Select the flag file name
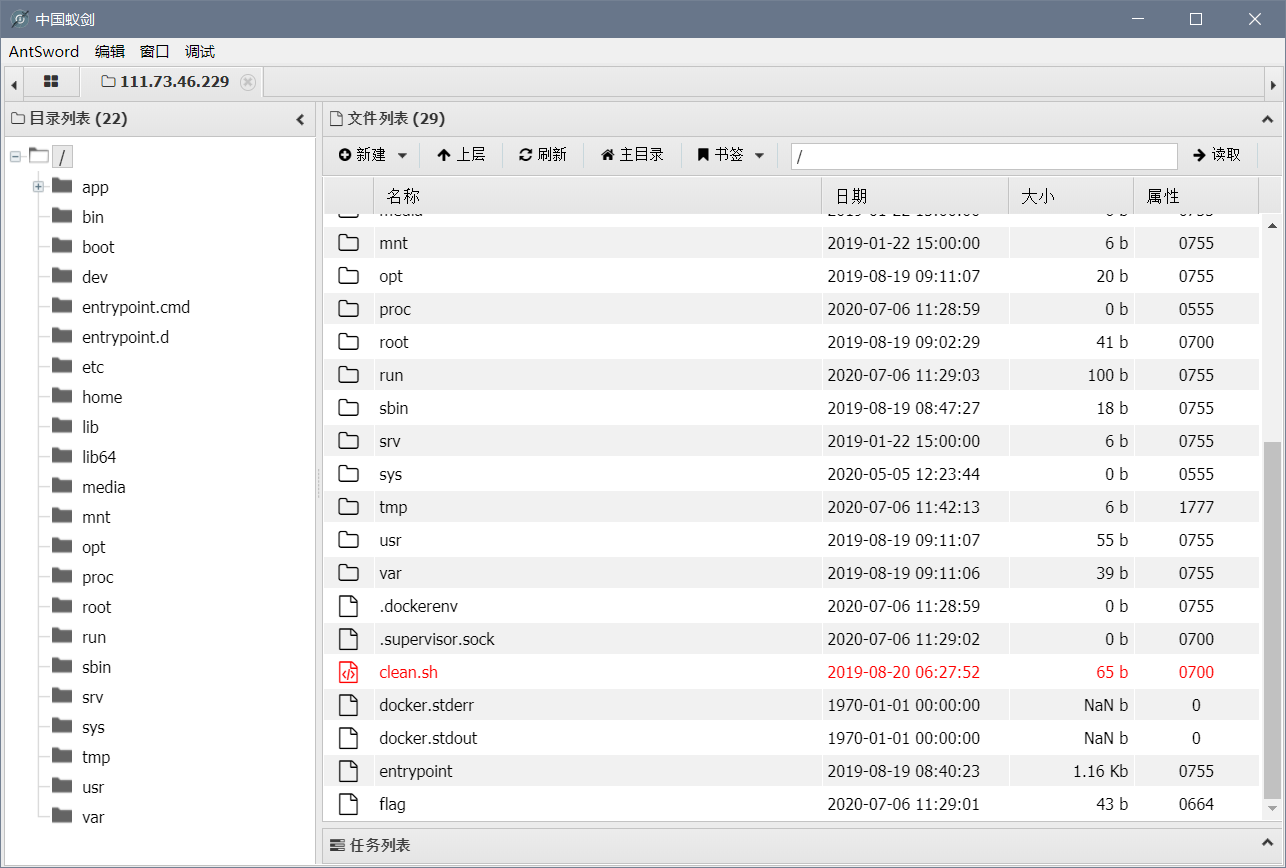Viewport: 1286px width, 868px height. [x=392, y=804]
